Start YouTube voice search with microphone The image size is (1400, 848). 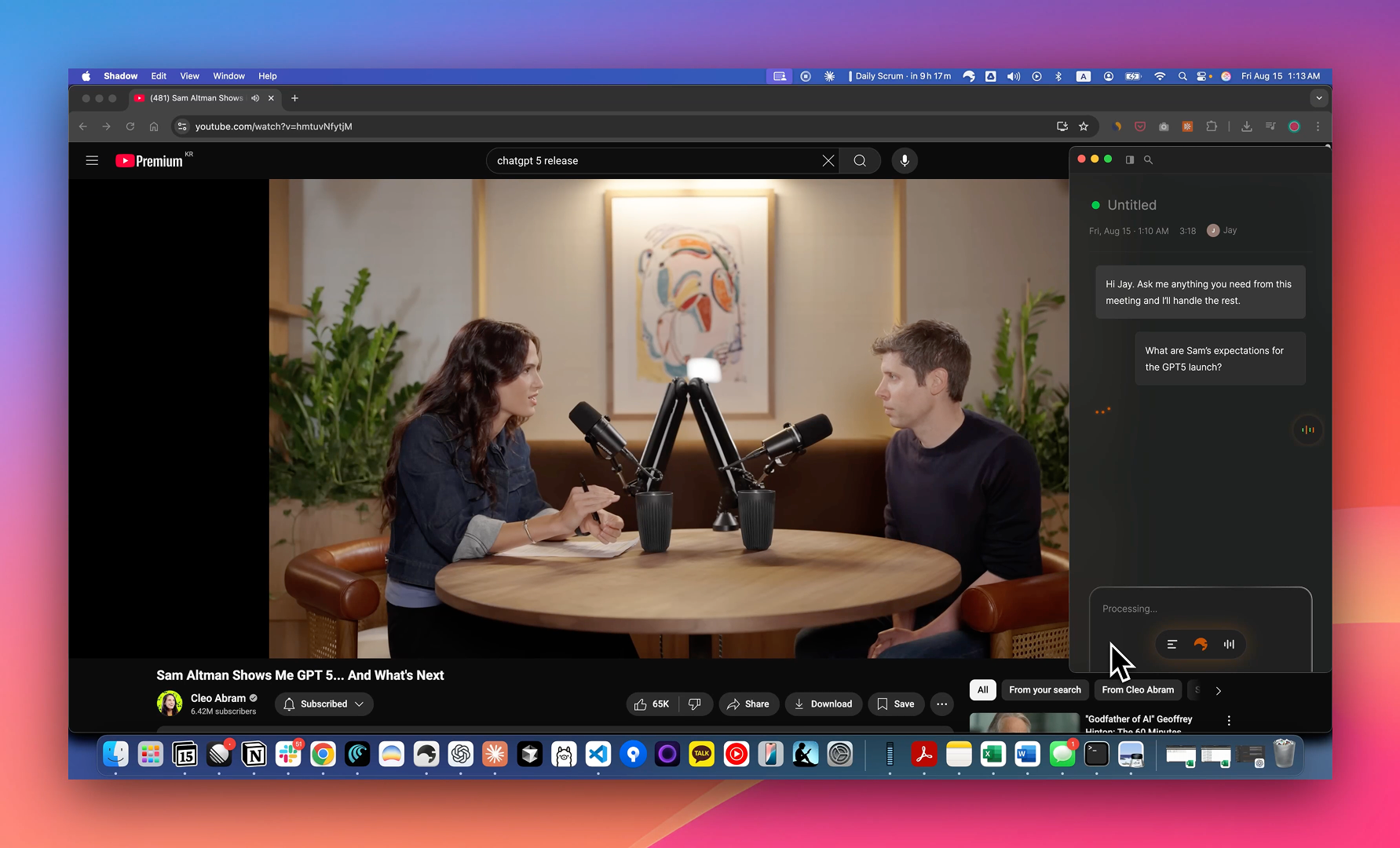(x=905, y=161)
